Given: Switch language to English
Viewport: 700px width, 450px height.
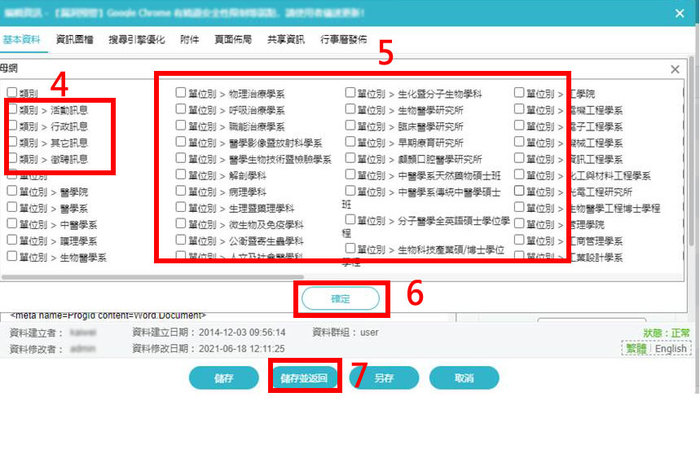Looking at the screenshot, I should click(x=671, y=349).
